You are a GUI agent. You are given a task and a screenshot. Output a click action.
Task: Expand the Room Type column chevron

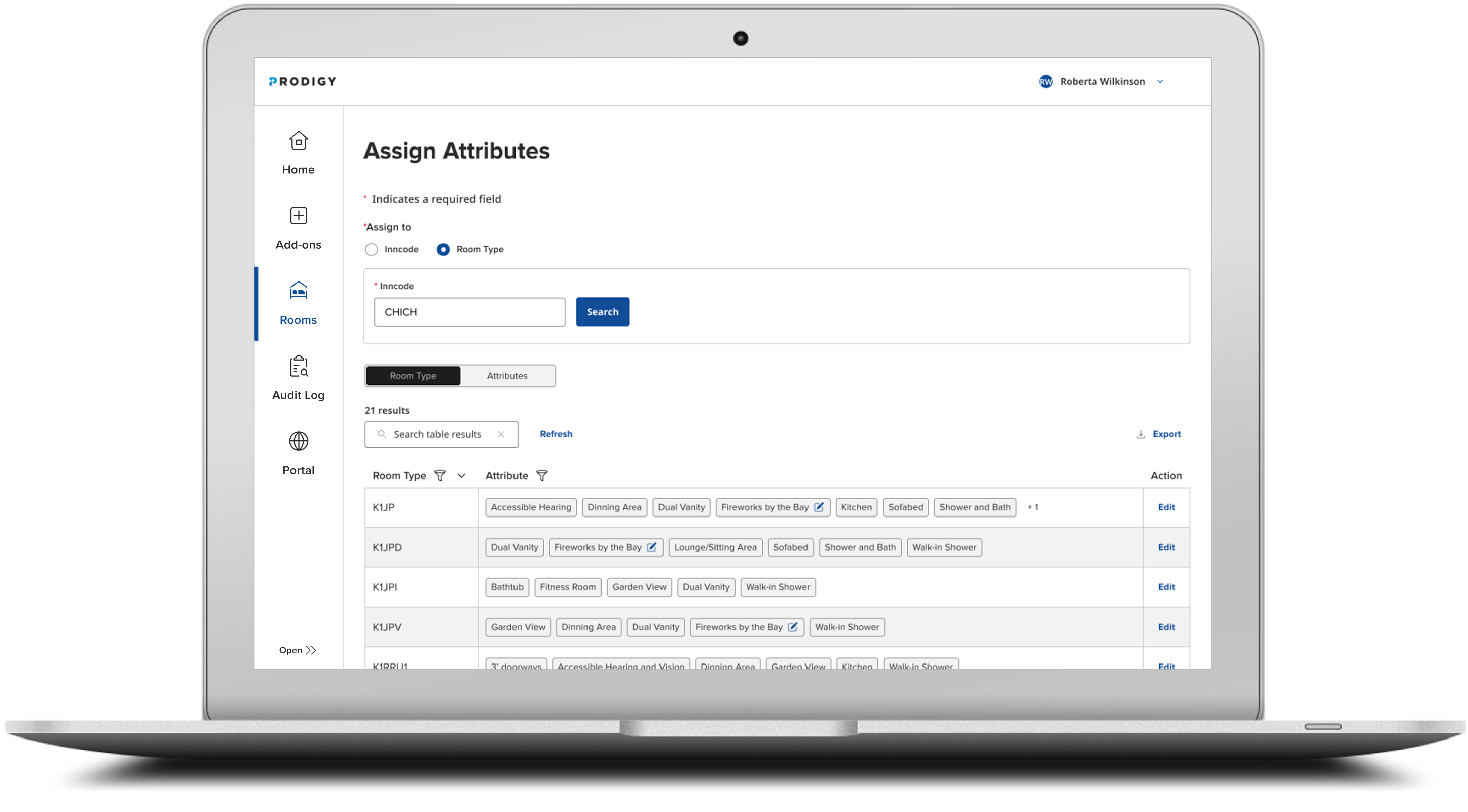point(461,475)
